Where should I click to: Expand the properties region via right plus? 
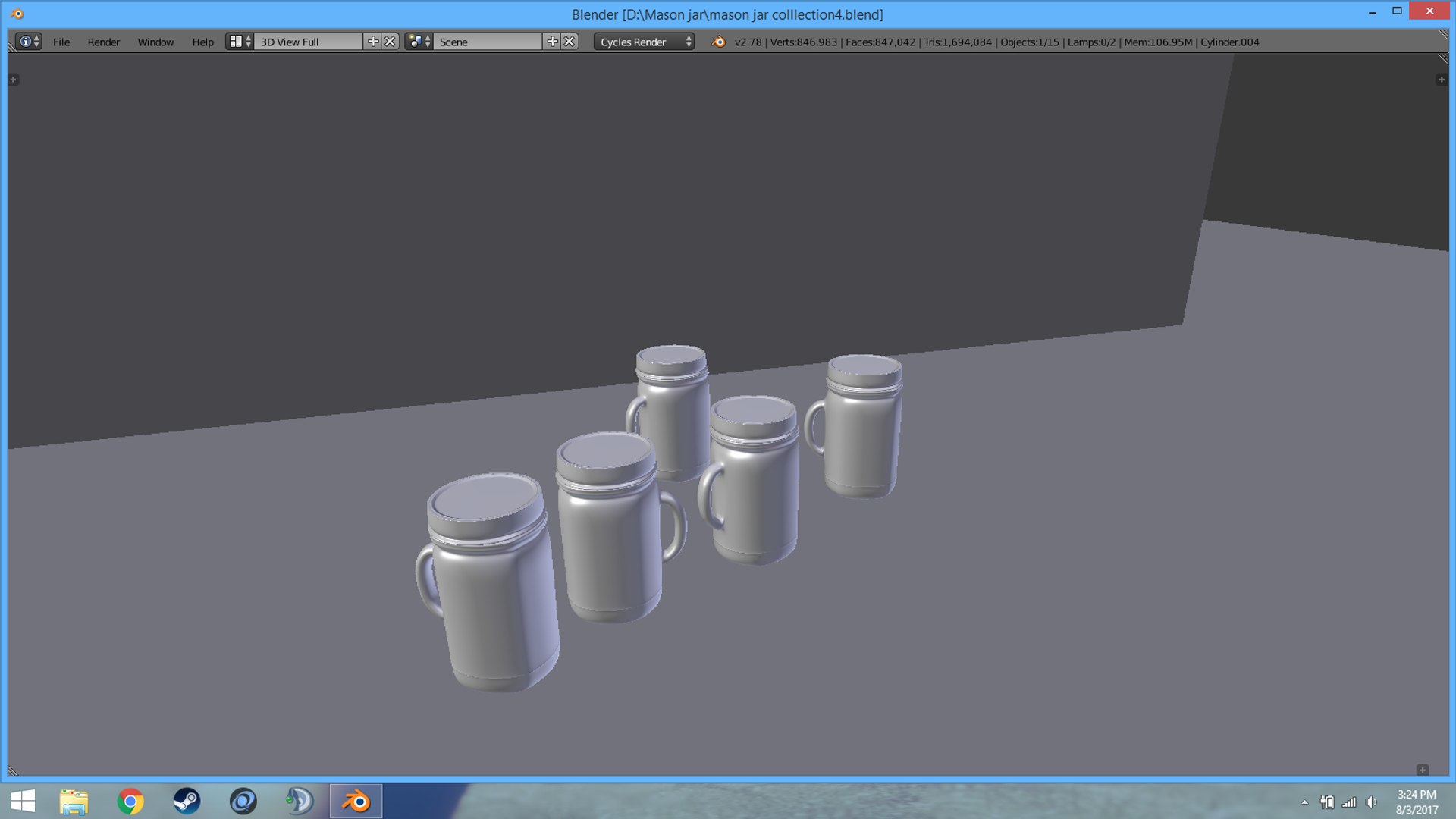coord(1441,80)
